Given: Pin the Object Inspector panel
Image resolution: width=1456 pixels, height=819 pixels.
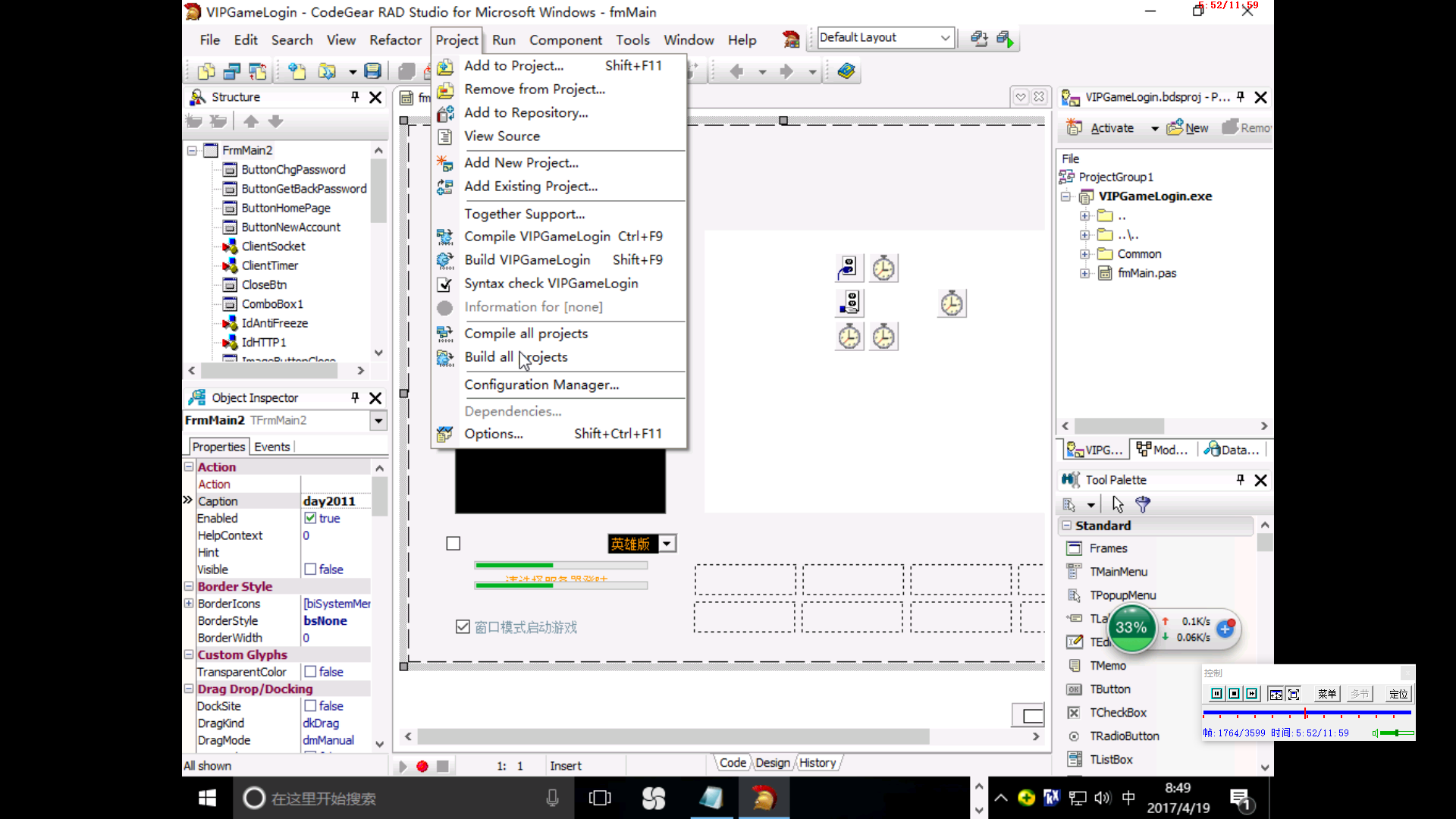Looking at the screenshot, I should [355, 397].
